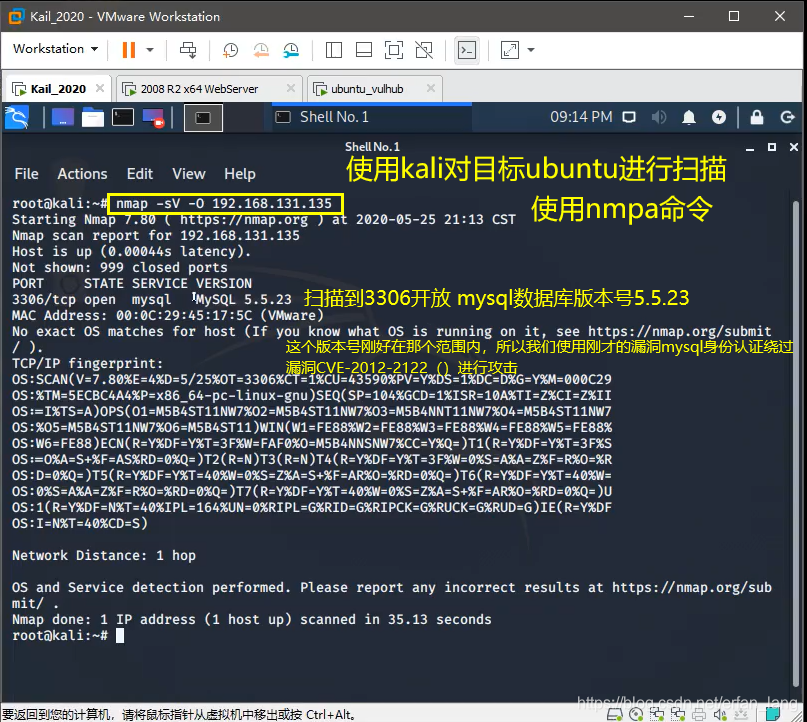Click the stretch guest display icon
Viewport: 807px width, 722px height.
[510, 50]
